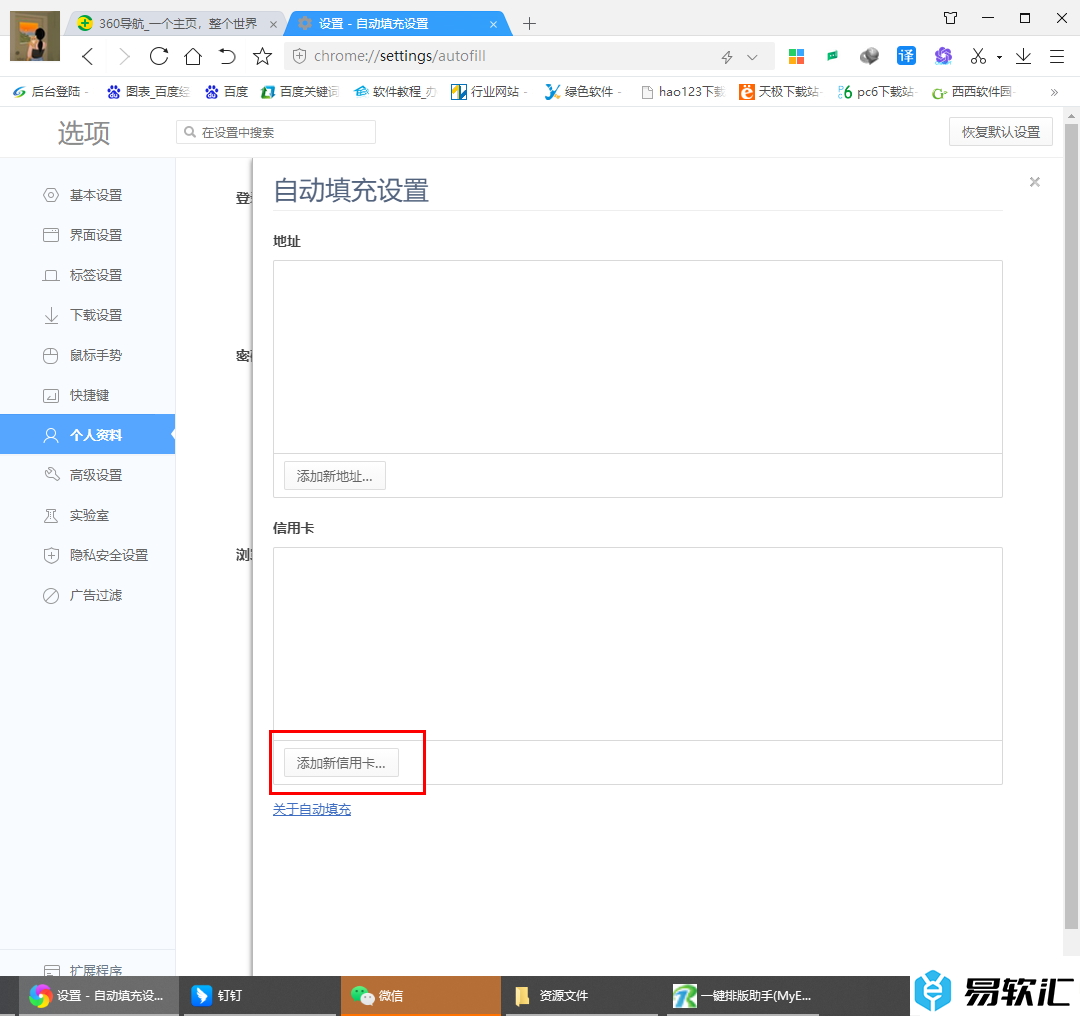The width and height of the screenshot is (1080, 1016).
Task: Open 微信 from the taskbar
Action: pyautogui.click(x=421, y=996)
